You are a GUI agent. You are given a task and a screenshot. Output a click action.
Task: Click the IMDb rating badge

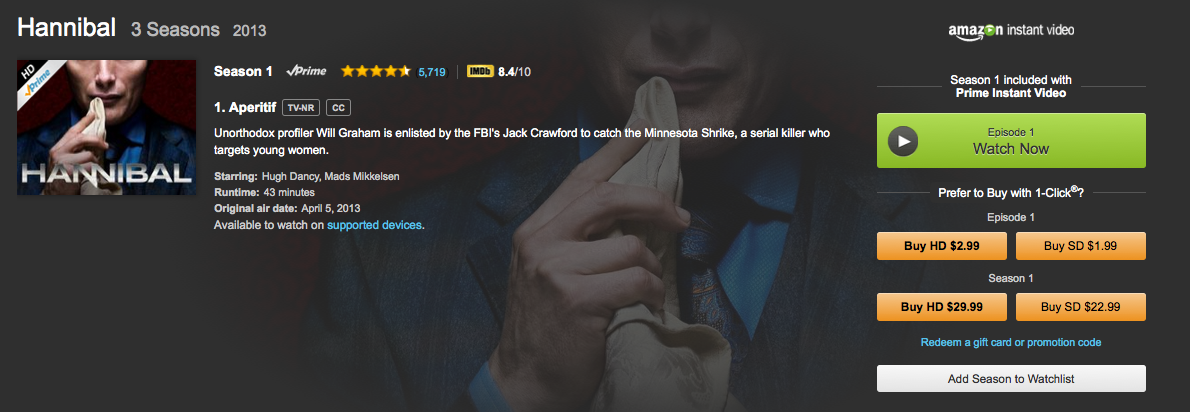click(480, 71)
